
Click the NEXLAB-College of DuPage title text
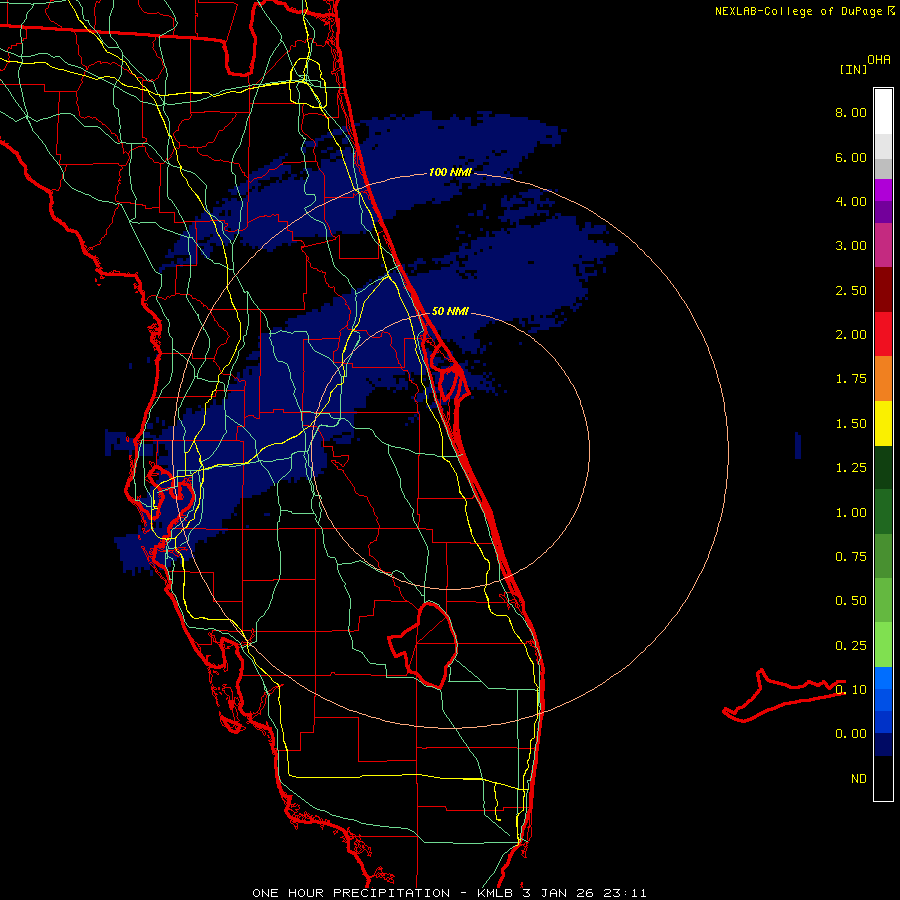[799, 11]
